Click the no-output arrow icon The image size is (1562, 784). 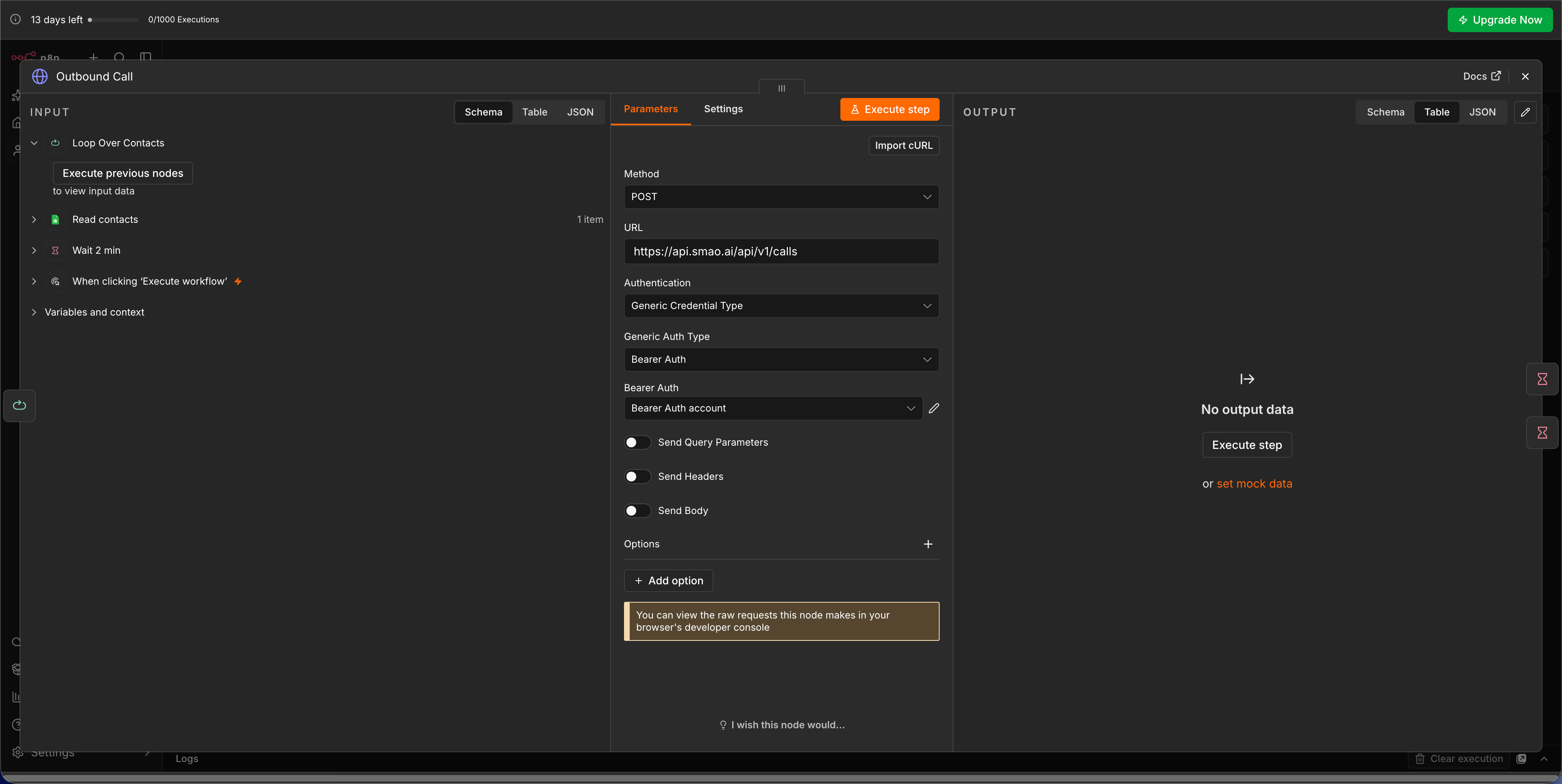[1247, 379]
